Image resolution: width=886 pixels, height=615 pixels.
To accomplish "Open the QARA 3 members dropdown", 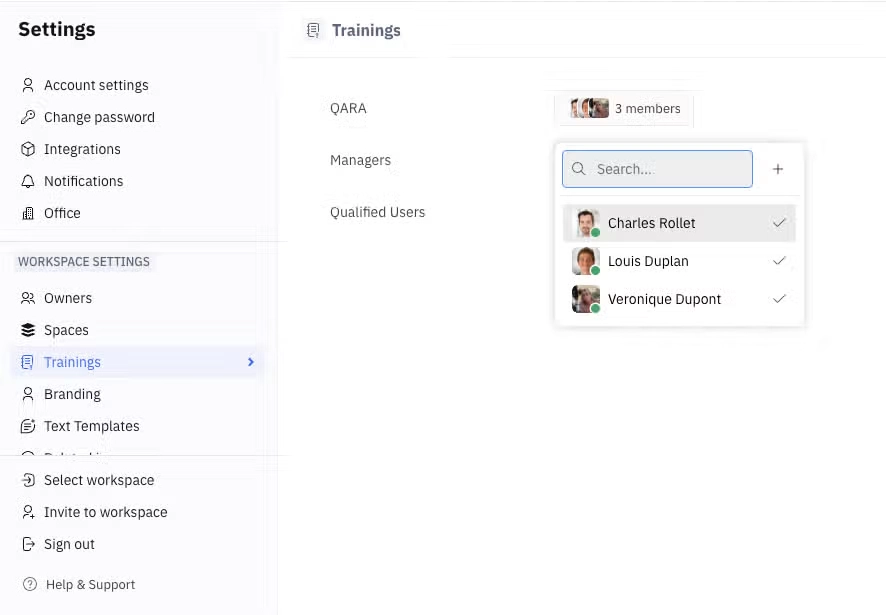I will coord(624,108).
